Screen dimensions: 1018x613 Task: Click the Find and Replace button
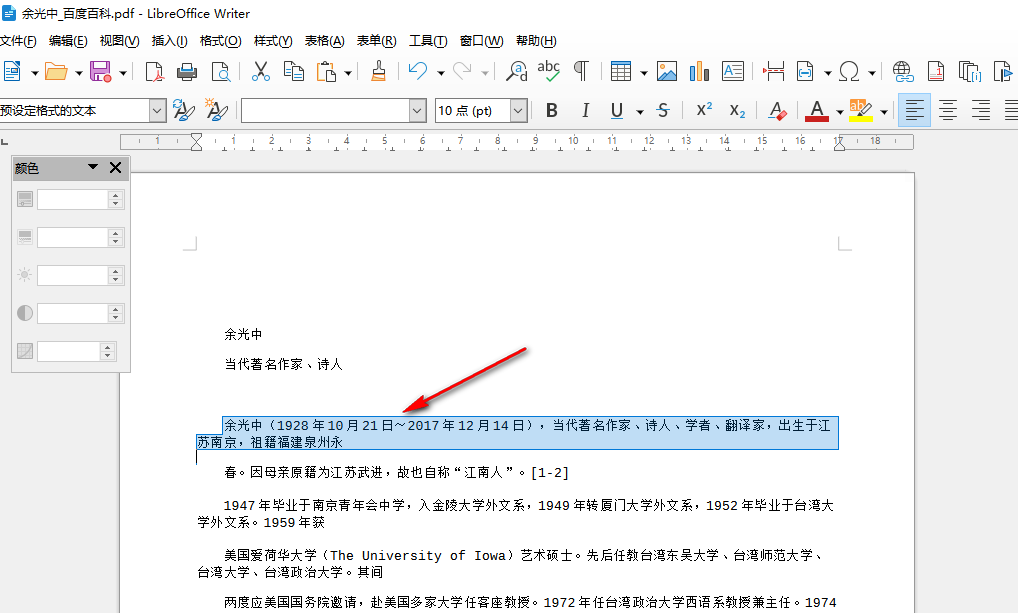click(x=517, y=71)
